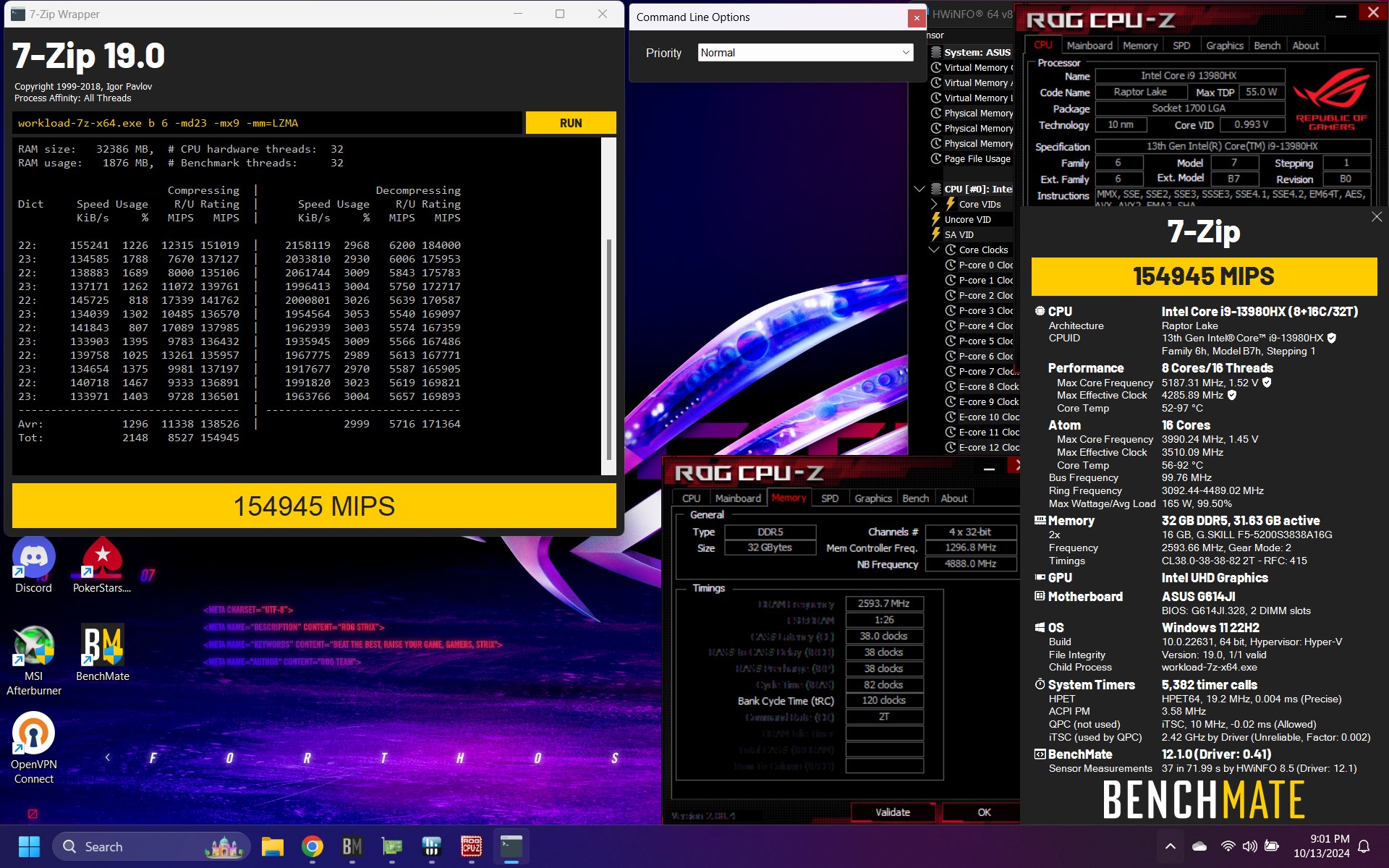Select About tab in top ROG CPU-Z
This screenshot has width=1389, height=868.
pyautogui.click(x=1305, y=46)
